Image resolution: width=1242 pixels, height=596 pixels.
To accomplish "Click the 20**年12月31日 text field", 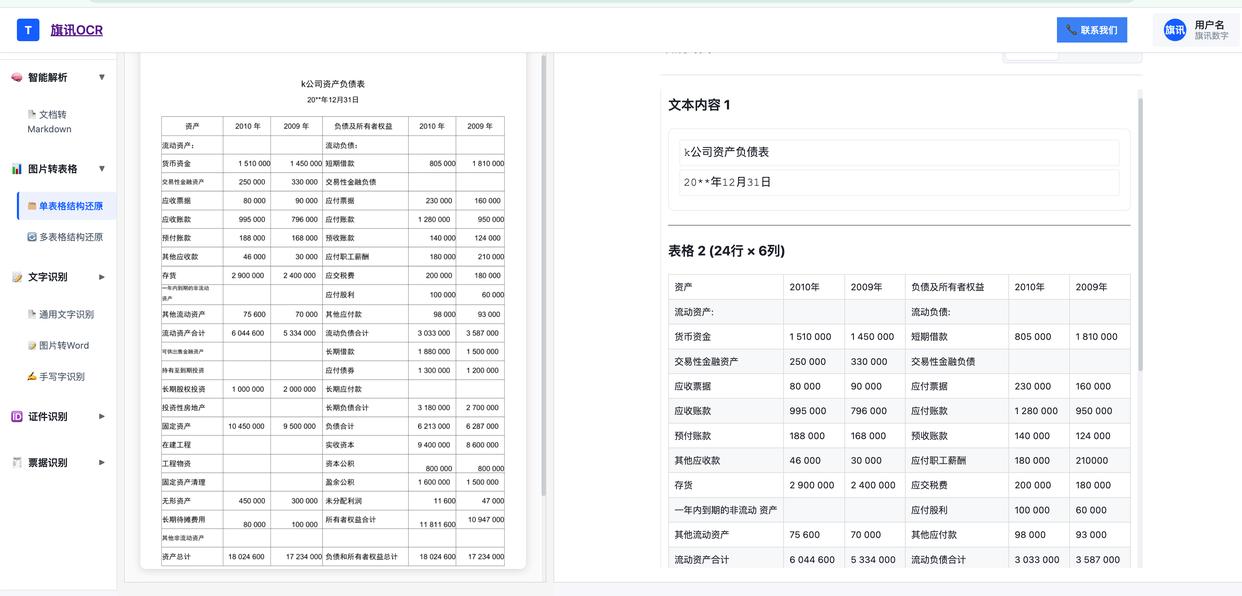I will pyautogui.click(x=899, y=183).
